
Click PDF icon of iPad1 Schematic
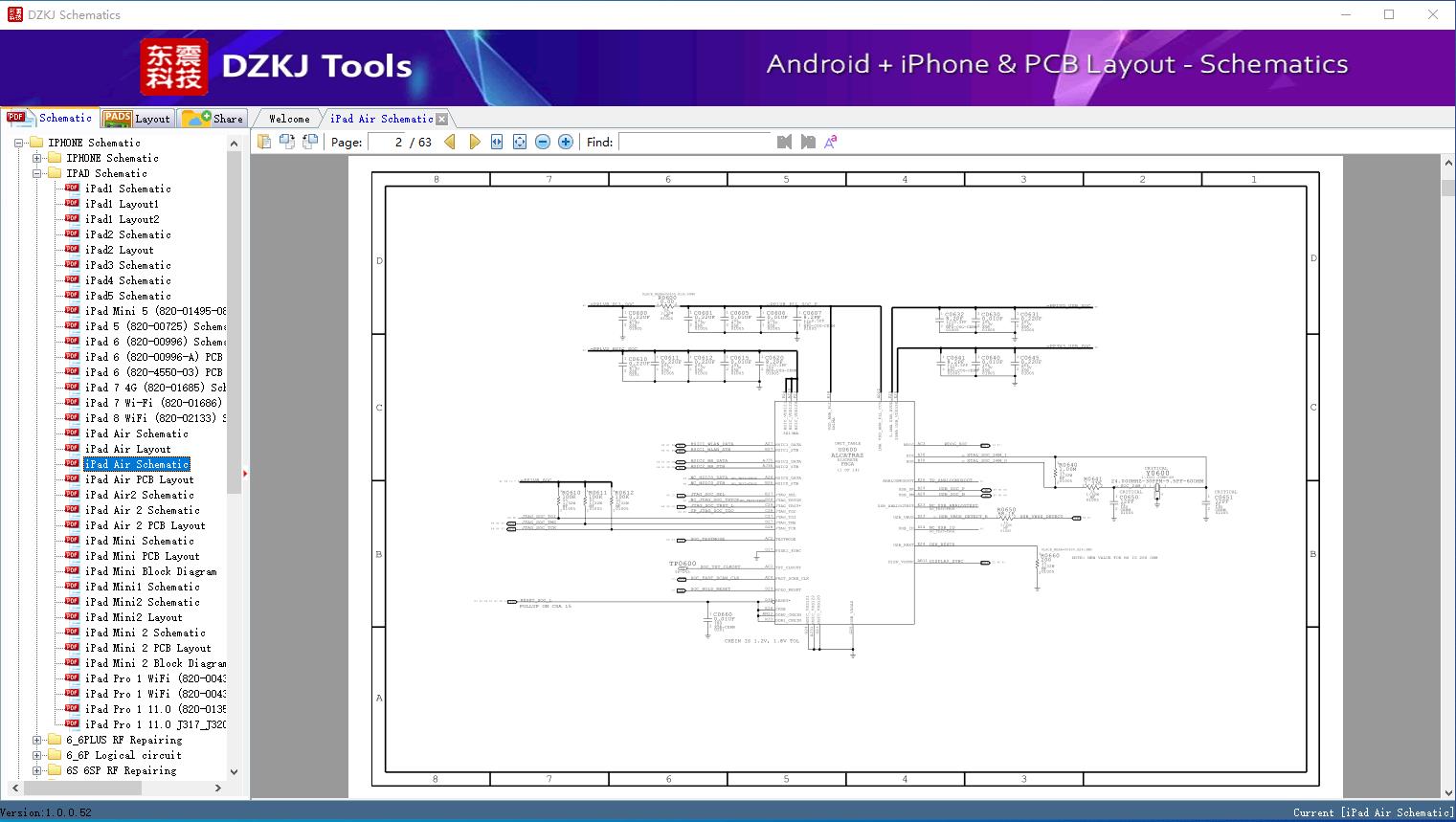[72, 189]
